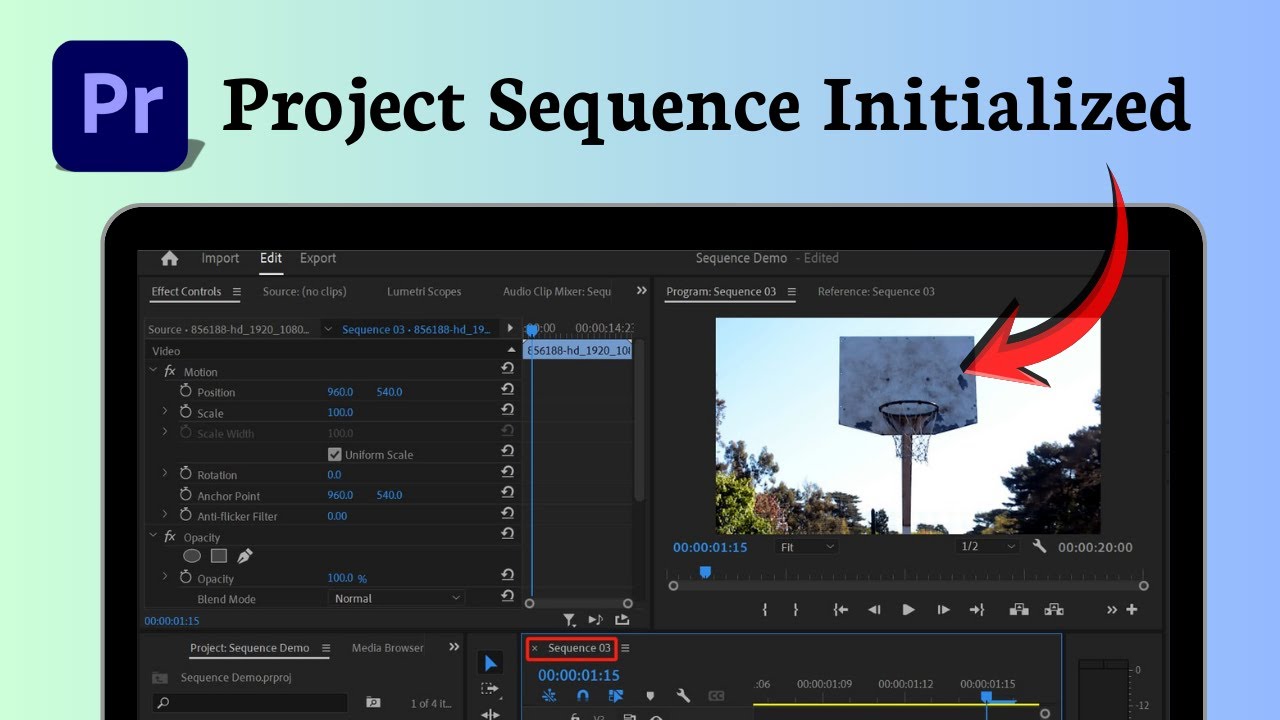Open the Blend Mode dropdown set to Normal
Image resolution: width=1280 pixels, height=720 pixels.
[398, 598]
